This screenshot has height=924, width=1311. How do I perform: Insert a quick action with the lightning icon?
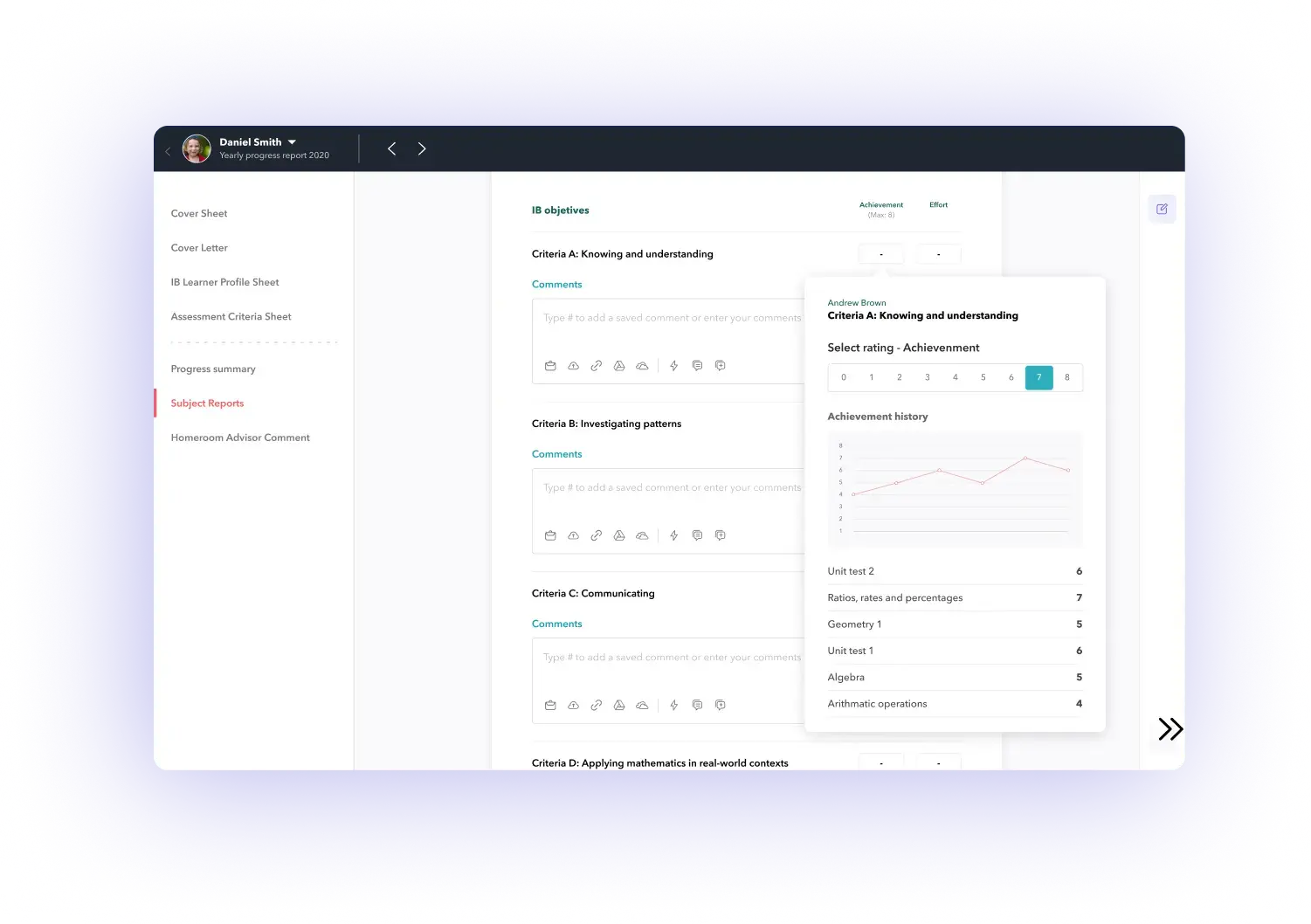tap(673, 365)
